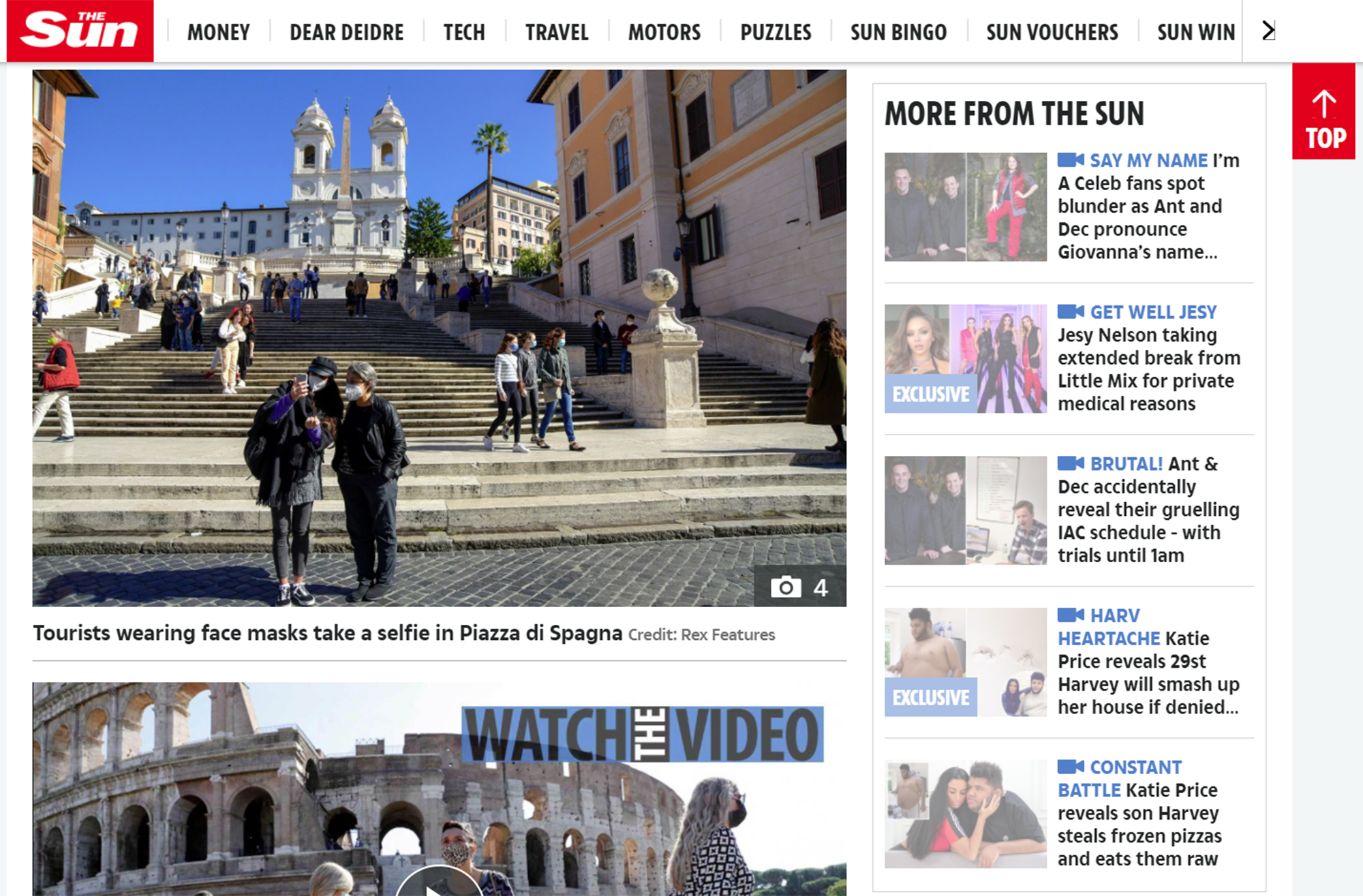Read the 'Constant Battle' Katie Price story

point(1139,814)
